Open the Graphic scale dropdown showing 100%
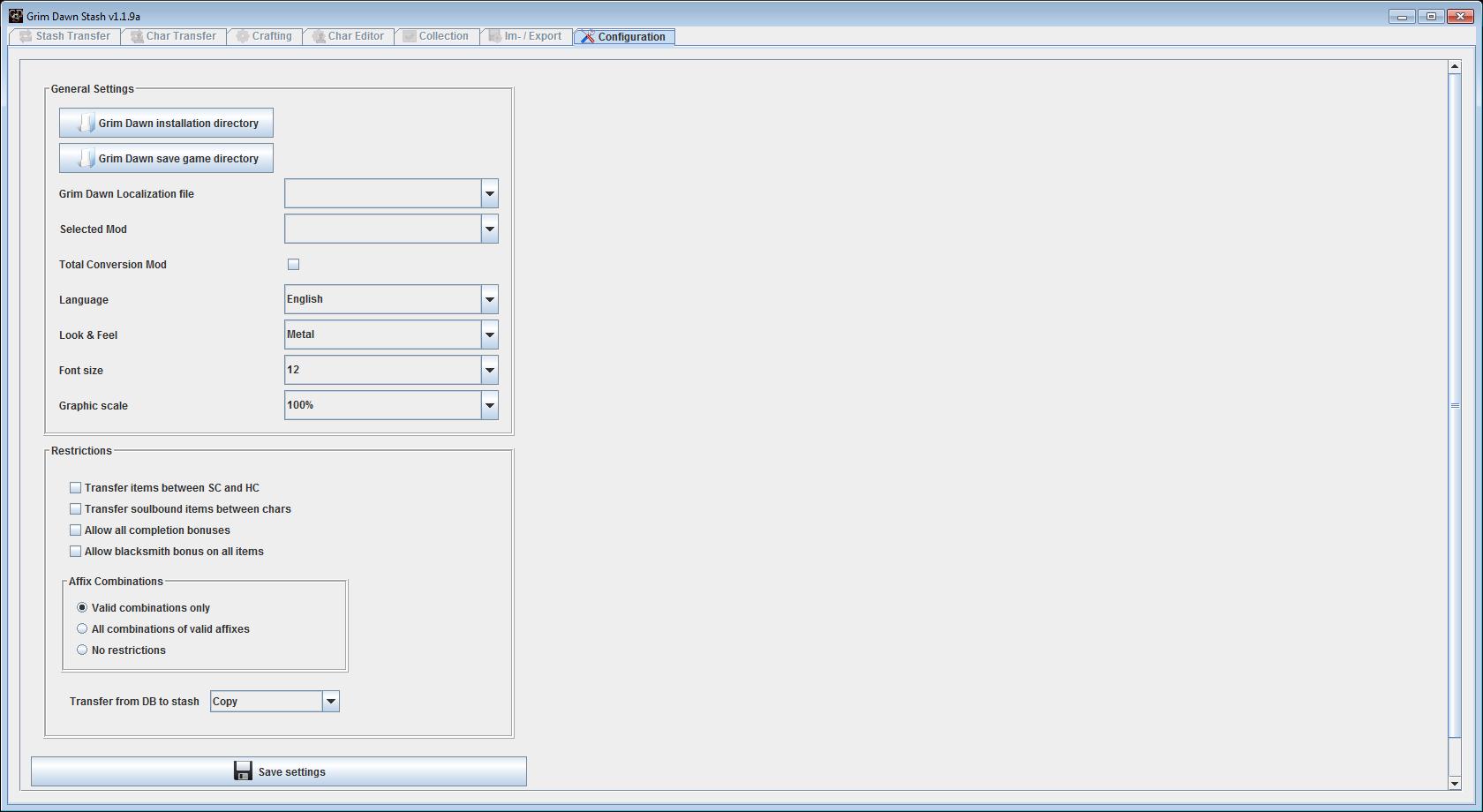This screenshot has width=1483, height=812. (489, 405)
